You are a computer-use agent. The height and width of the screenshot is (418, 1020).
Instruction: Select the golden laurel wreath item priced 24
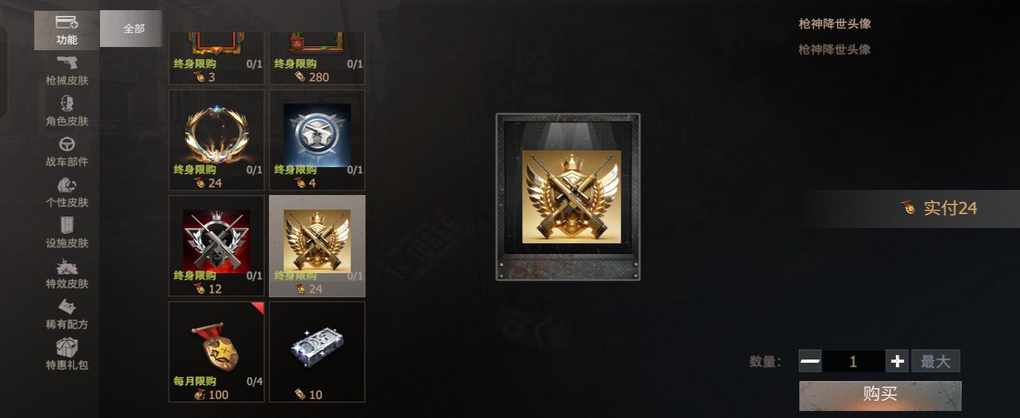pos(217,140)
